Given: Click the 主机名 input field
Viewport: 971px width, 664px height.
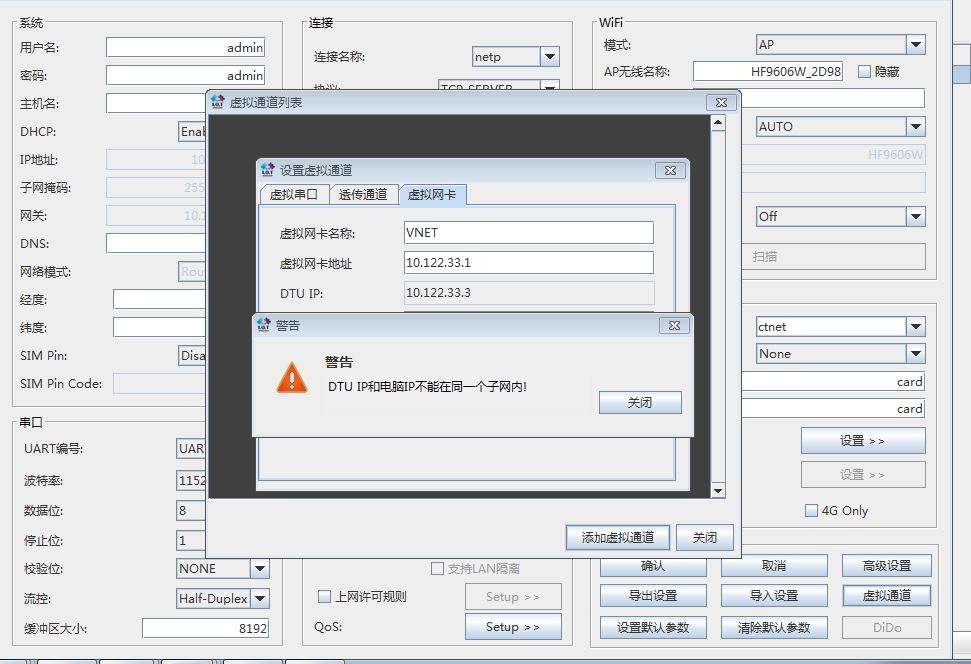Looking at the screenshot, I should click(156, 103).
